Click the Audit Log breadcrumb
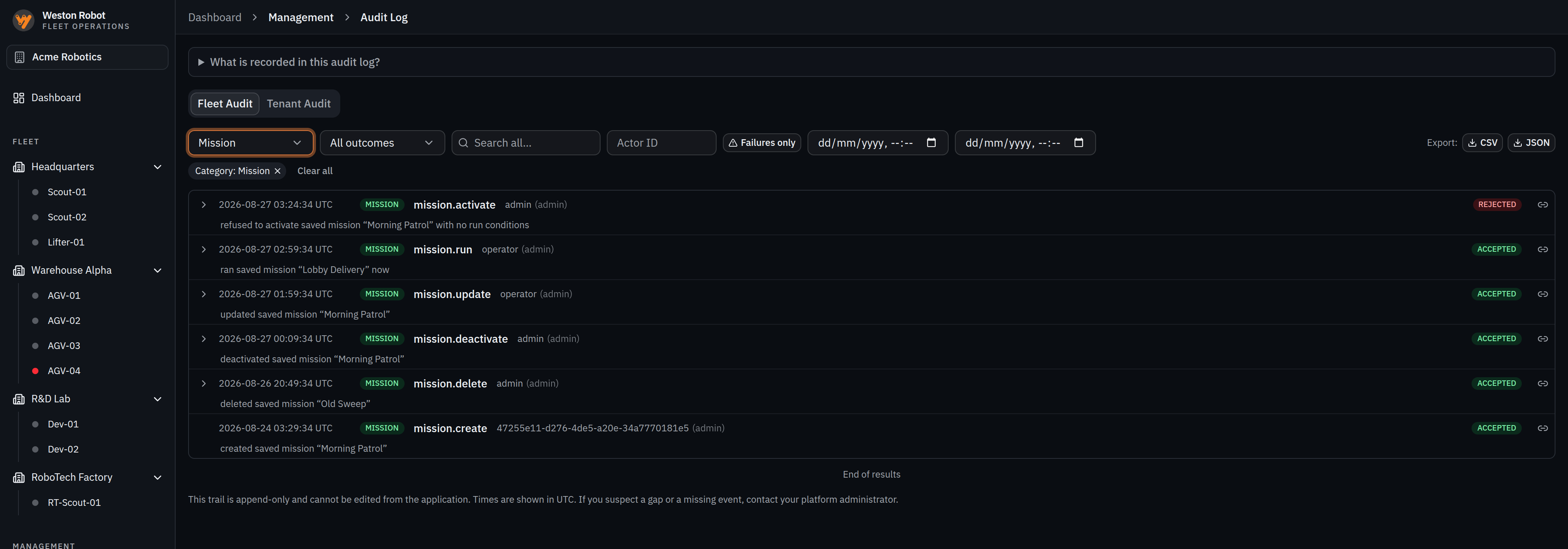 click(x=384, y=18)
